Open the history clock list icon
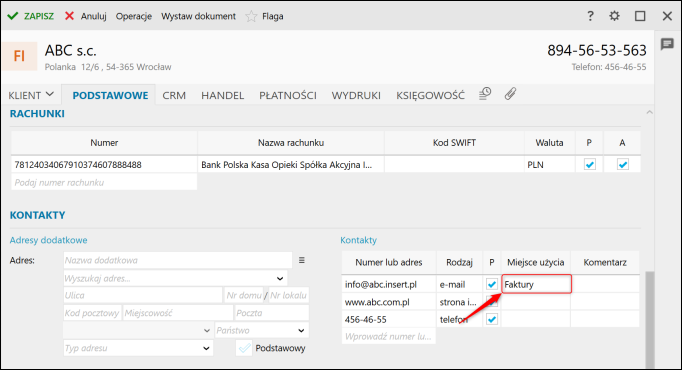 [x=485, y=93]
